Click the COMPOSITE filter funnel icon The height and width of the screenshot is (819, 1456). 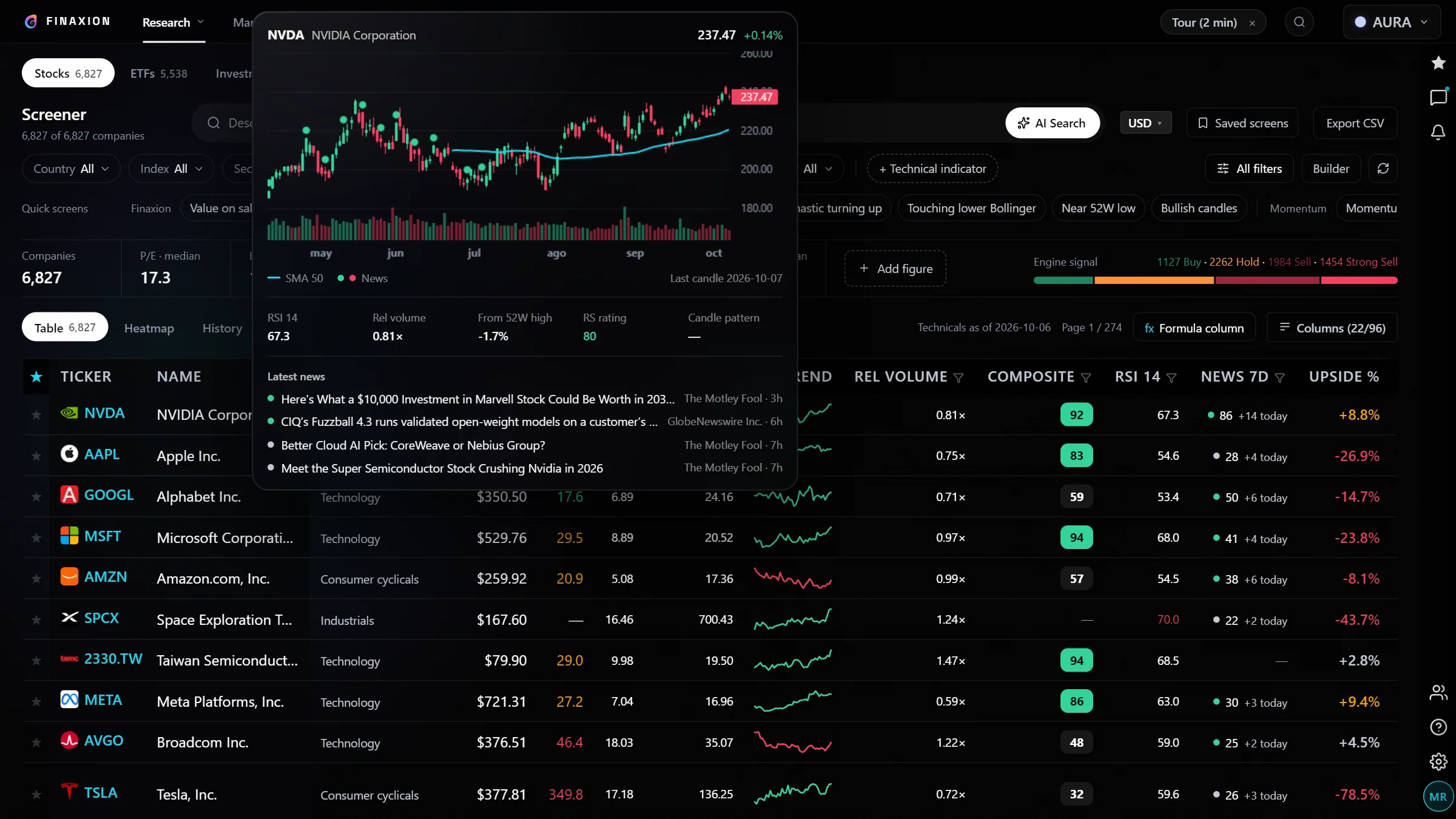pos(1086,378)
